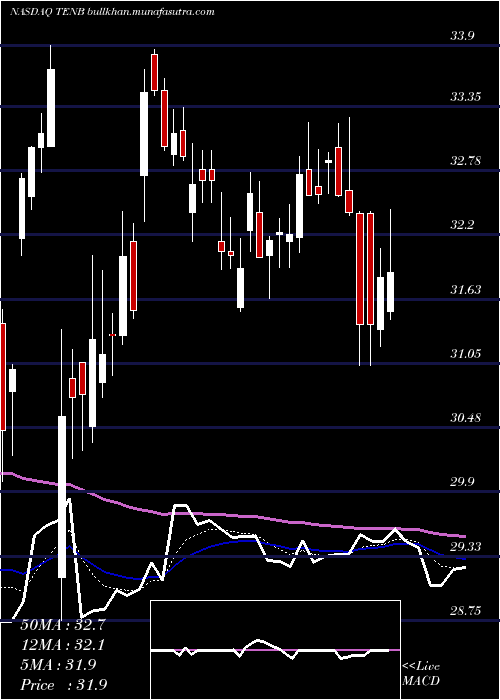Click the 29.9 price axis label
500x700 pixels.
(x=462, y=482)
